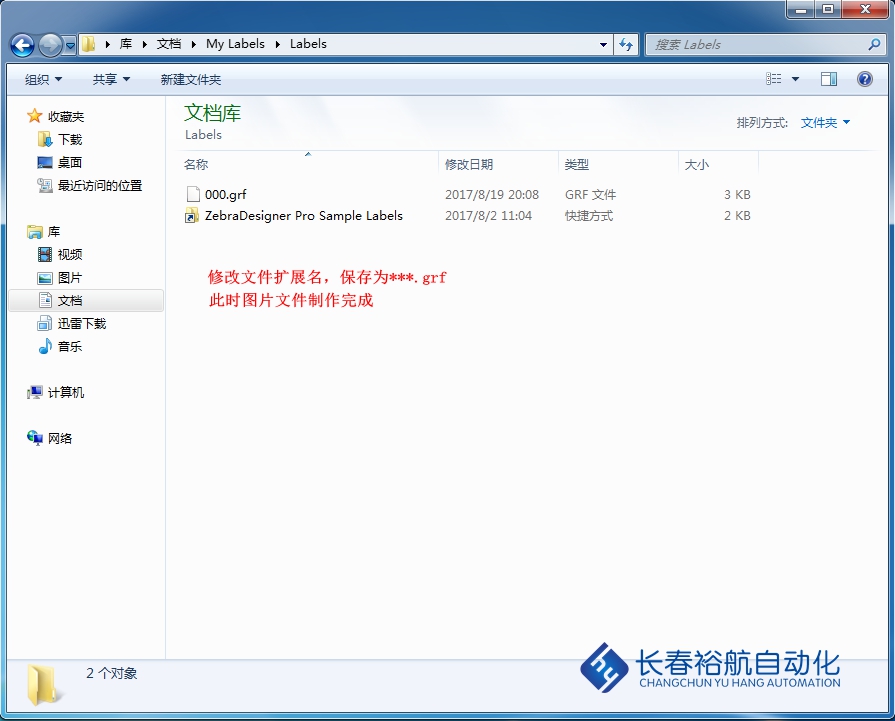Select file name 000.grf

pos(225,194)
